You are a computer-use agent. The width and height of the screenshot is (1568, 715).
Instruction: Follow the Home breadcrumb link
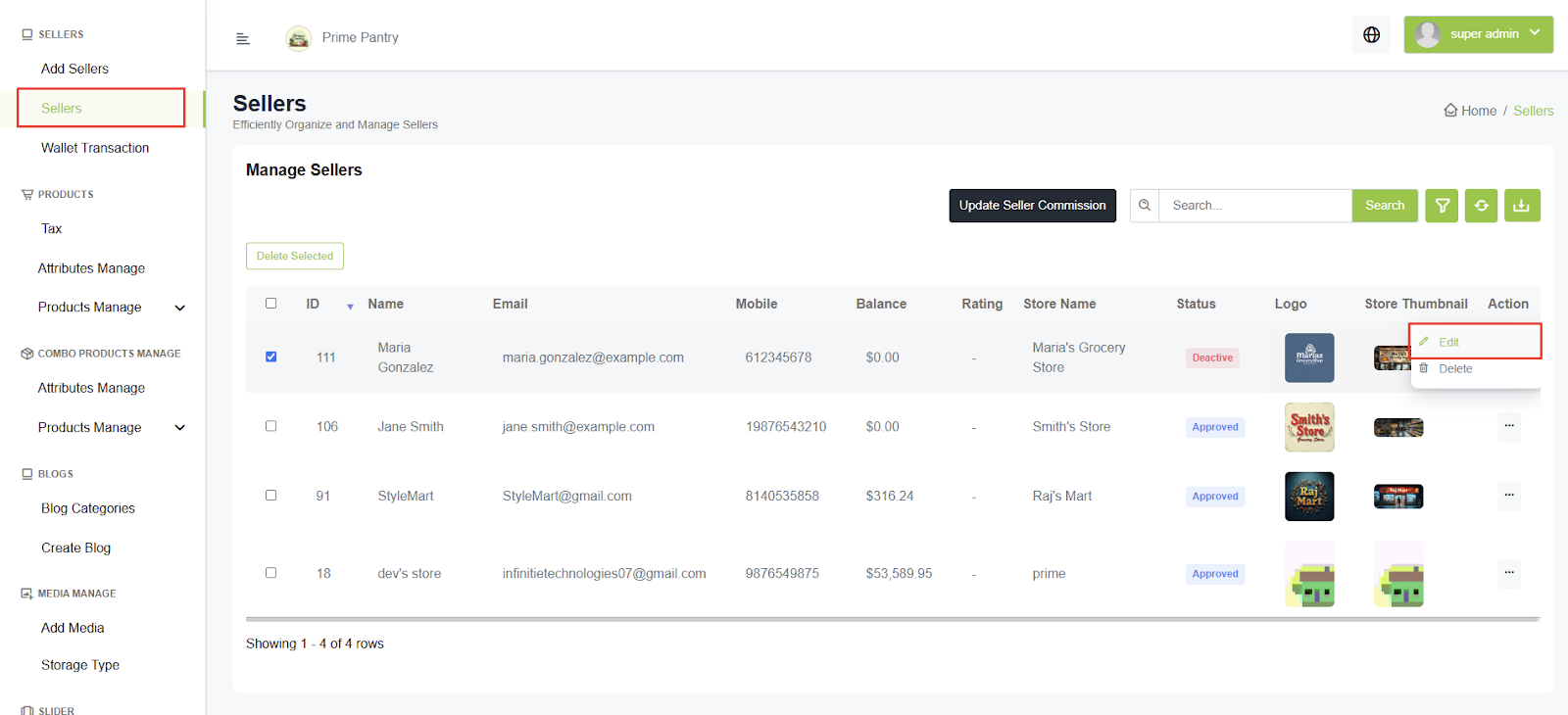(1479, 111)
